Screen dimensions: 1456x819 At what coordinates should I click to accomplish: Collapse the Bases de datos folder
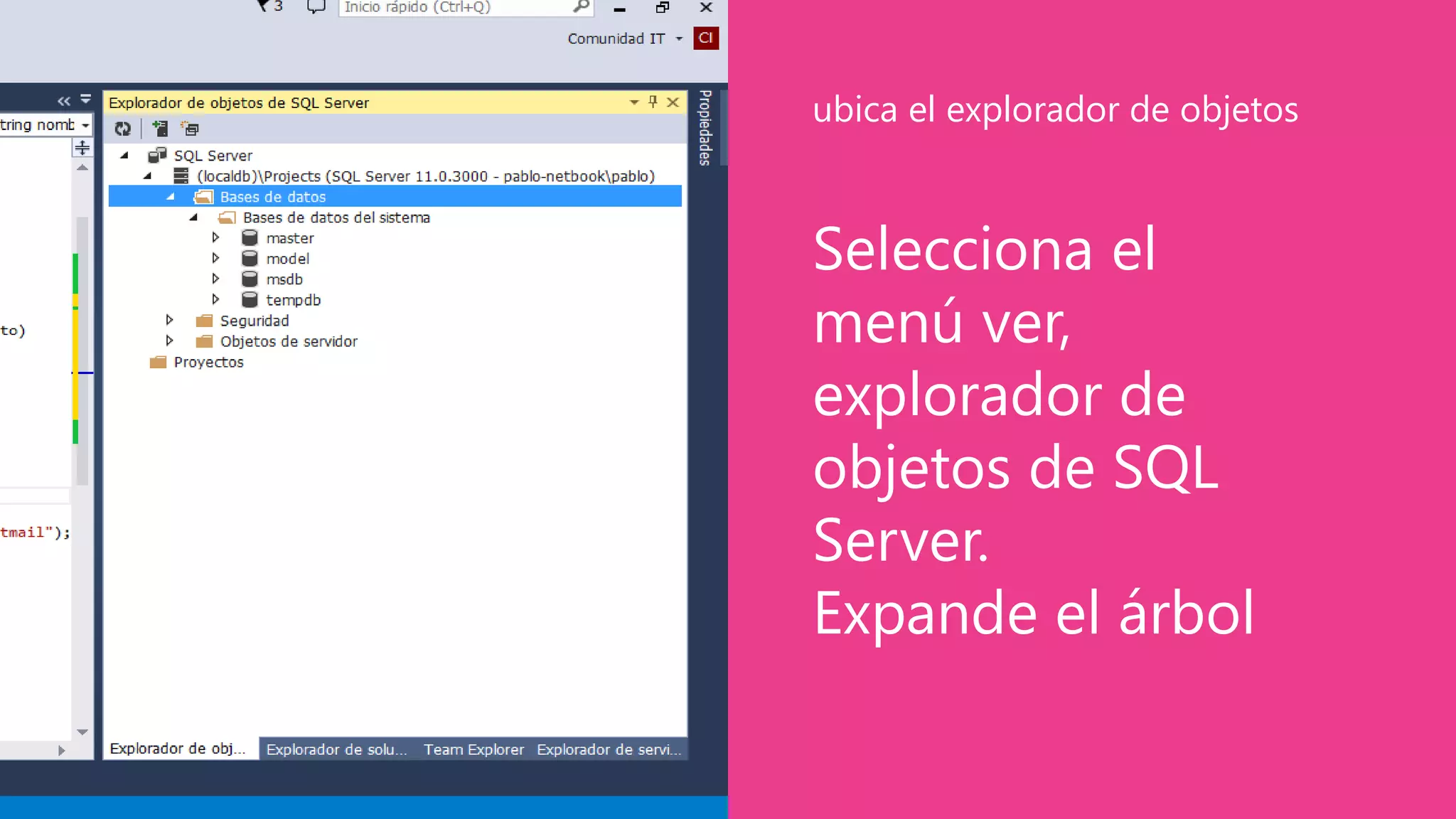[x=171, y=196]
